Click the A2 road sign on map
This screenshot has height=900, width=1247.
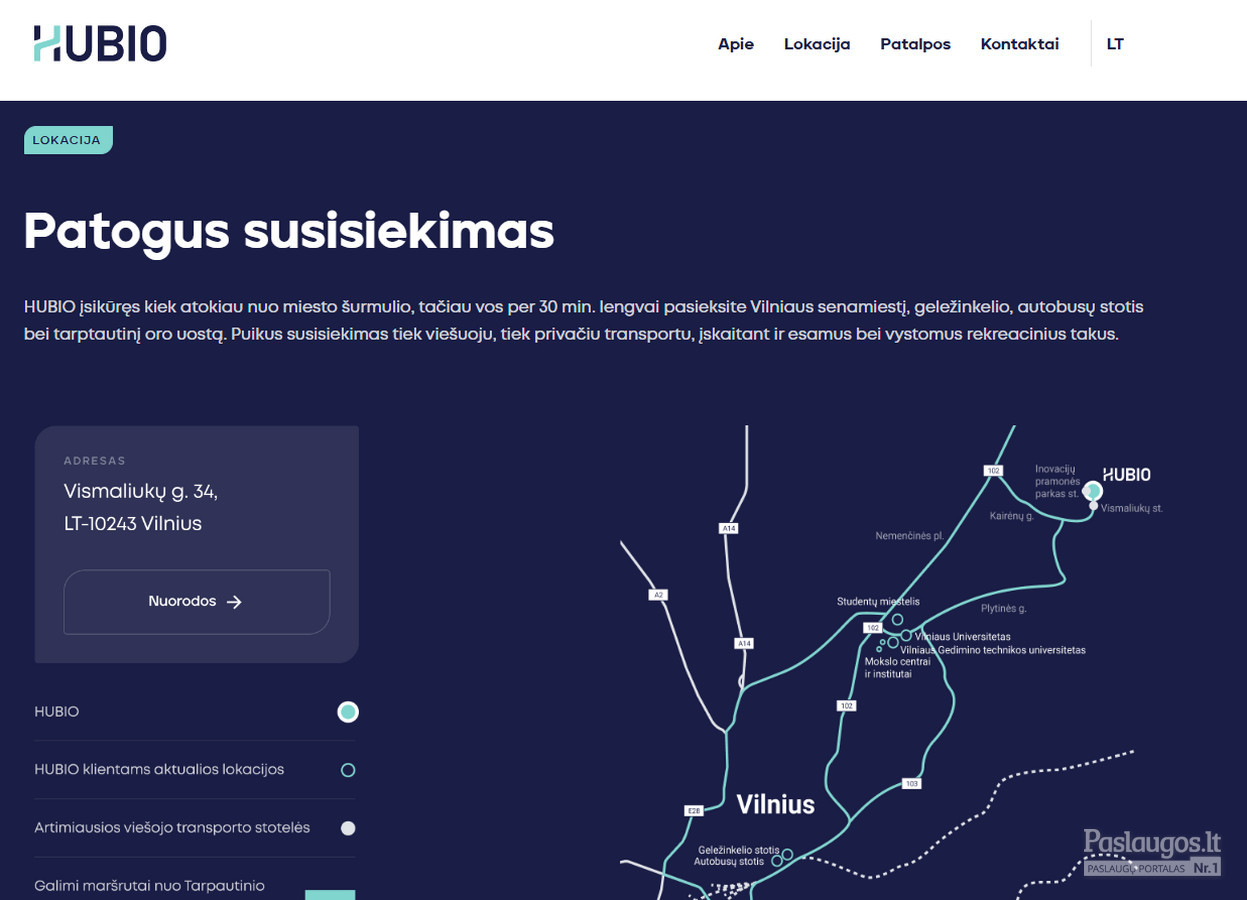click(658, 595)
